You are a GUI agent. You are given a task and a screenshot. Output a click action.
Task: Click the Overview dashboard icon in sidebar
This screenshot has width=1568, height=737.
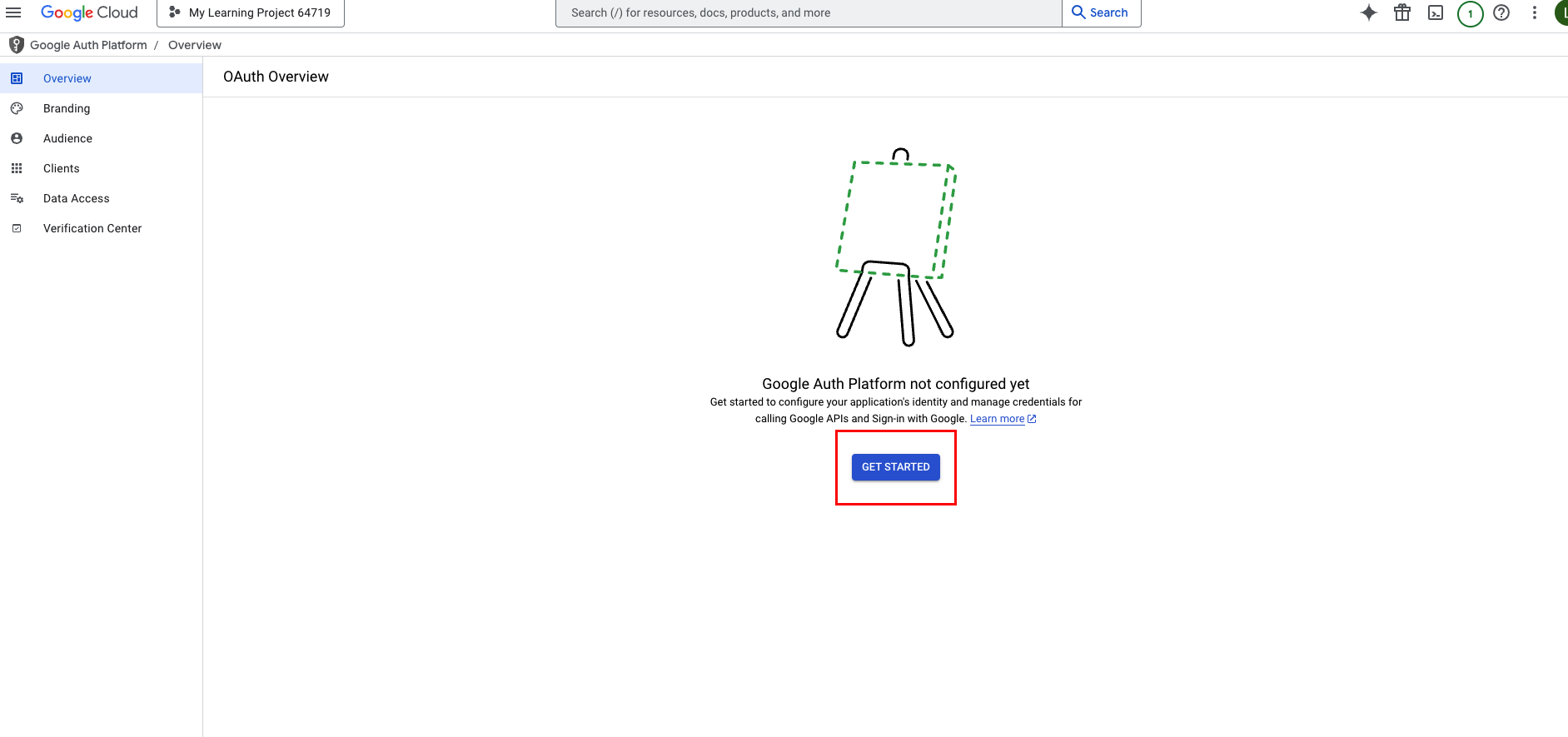click(17, 78)
